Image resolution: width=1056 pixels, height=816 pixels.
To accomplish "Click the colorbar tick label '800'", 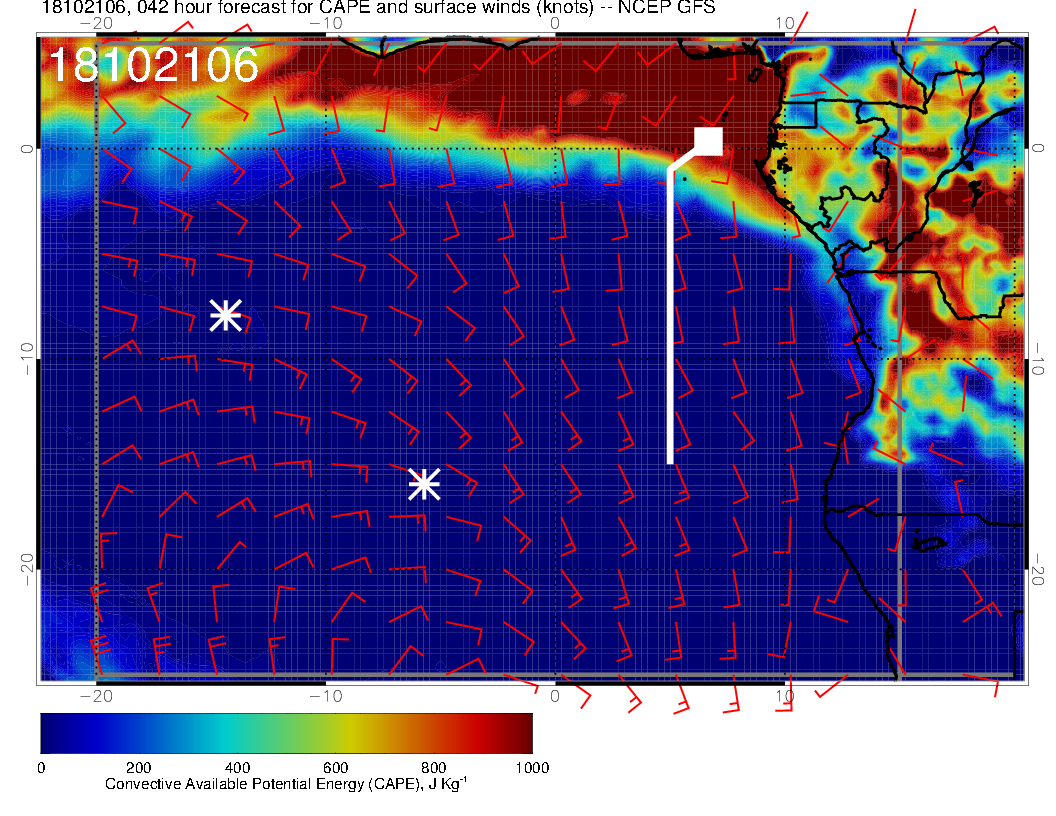I will point(434,768).
